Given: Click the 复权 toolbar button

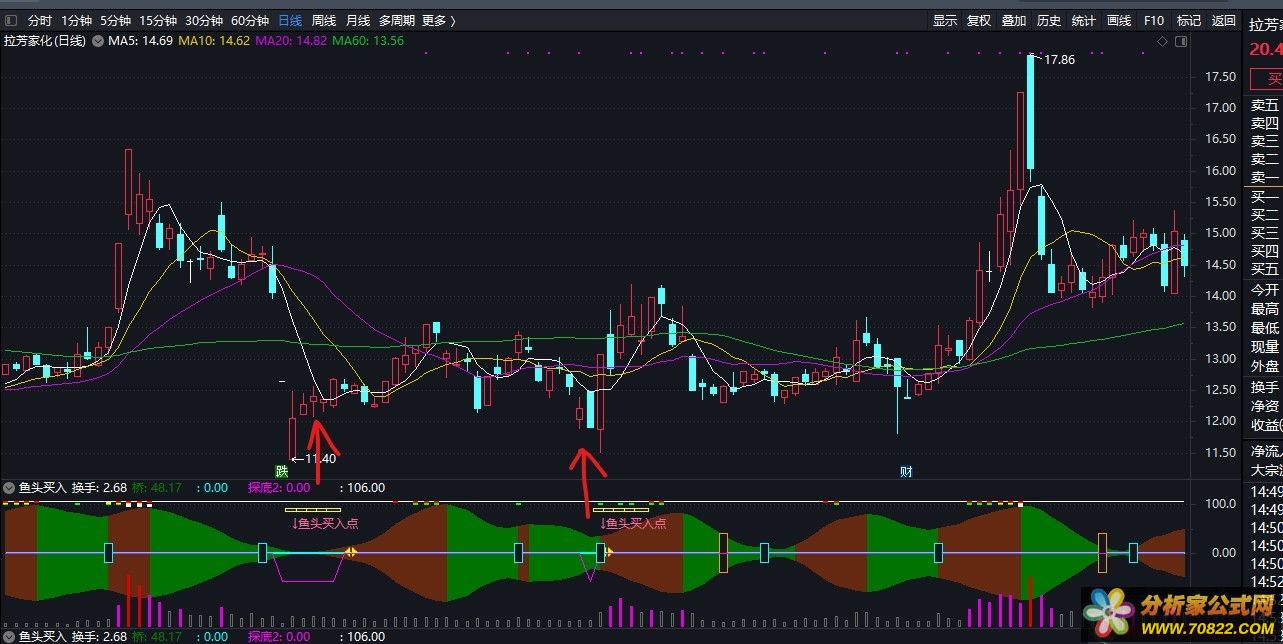Looking at the screenshot, I should 979,20.
